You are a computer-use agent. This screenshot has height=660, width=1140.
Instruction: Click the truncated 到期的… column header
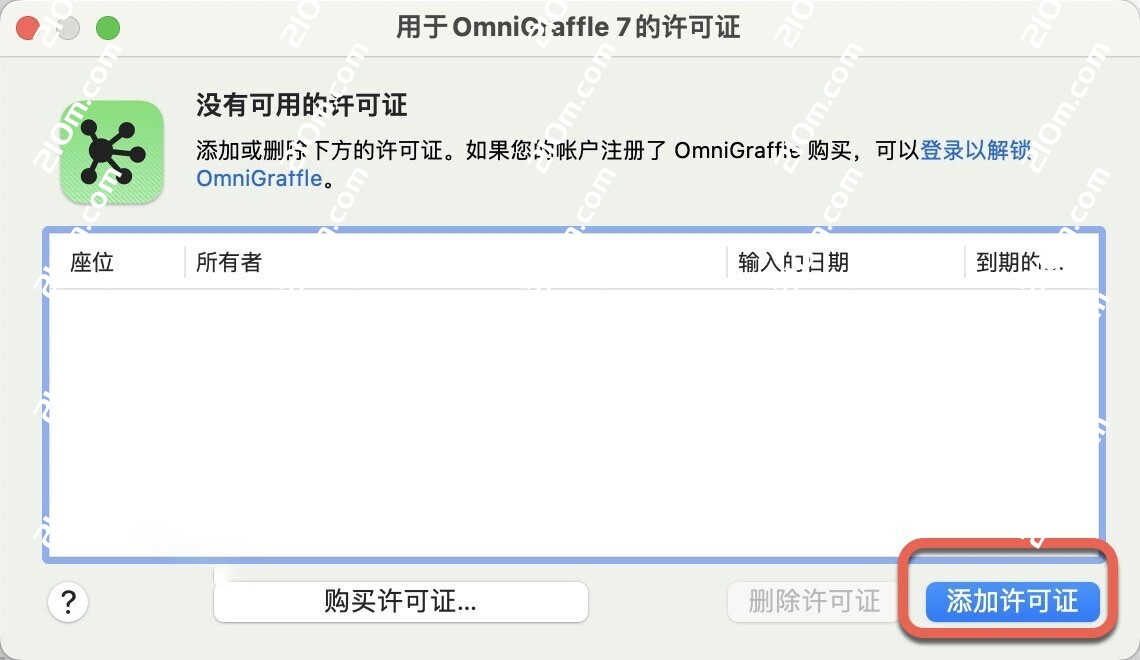tap(1019, 263)
